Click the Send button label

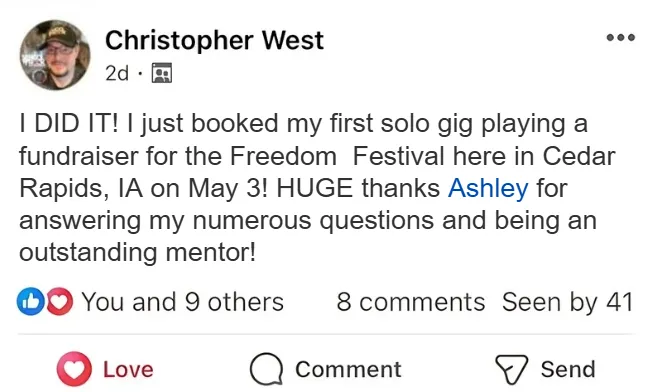click(x=568, y=369)
